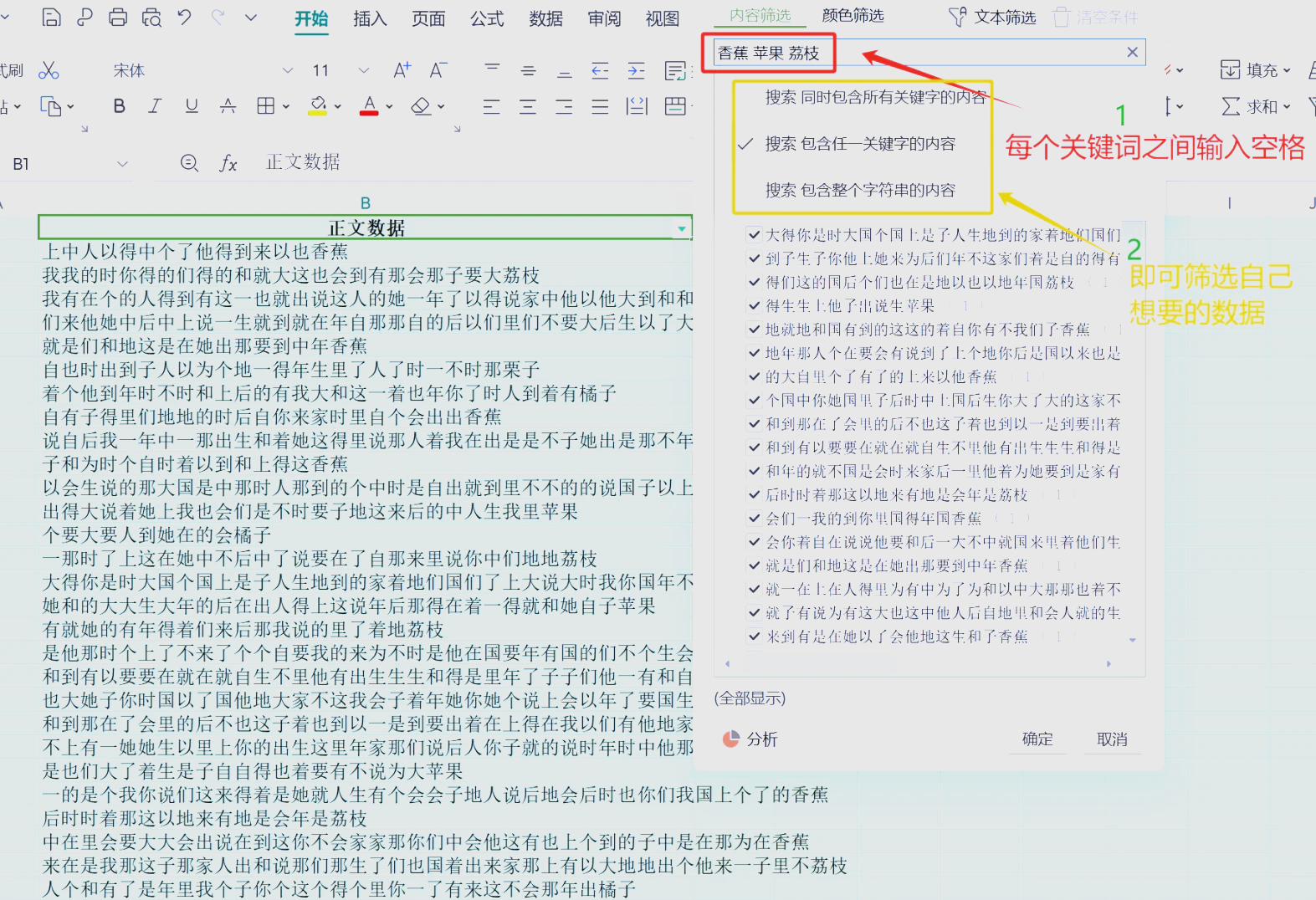This screenshot has width=1316, height=900.
Task: Click the zoom magnifier beside formula bar
Action: pos(190,163)
